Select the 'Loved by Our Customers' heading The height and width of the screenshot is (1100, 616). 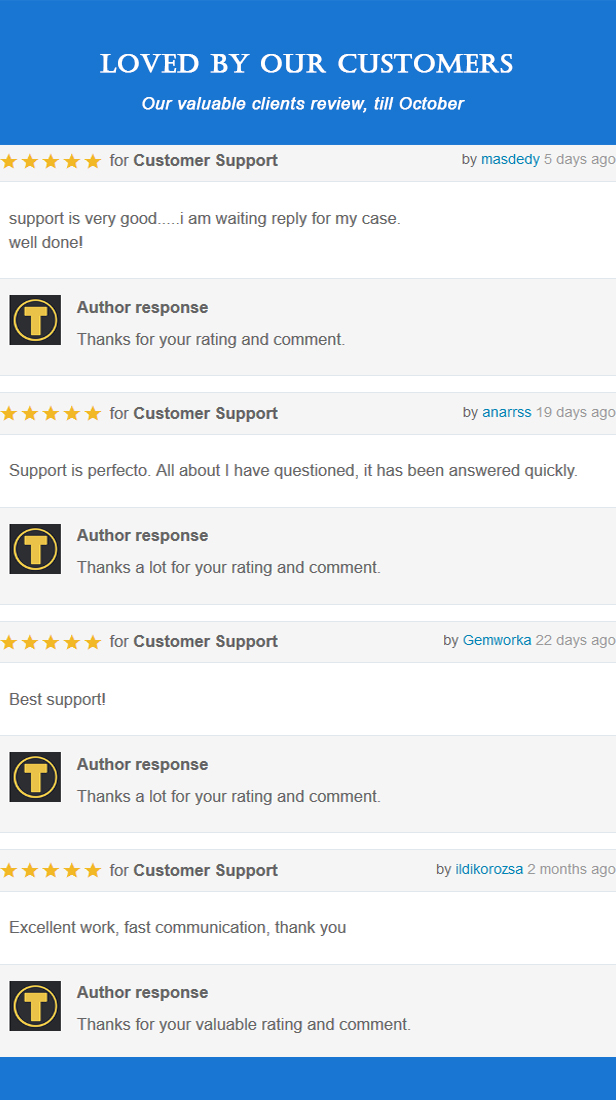307,64
